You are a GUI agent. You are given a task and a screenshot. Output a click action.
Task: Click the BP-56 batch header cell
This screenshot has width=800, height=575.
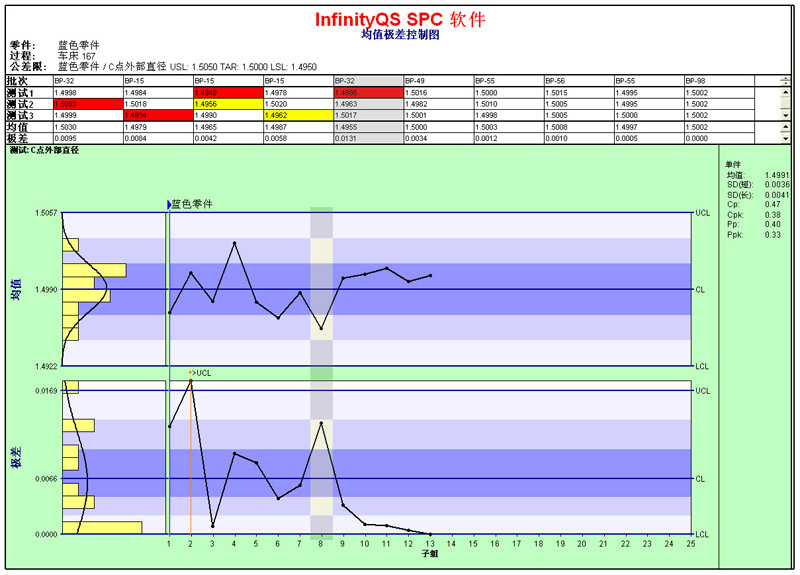coord(579,81)
